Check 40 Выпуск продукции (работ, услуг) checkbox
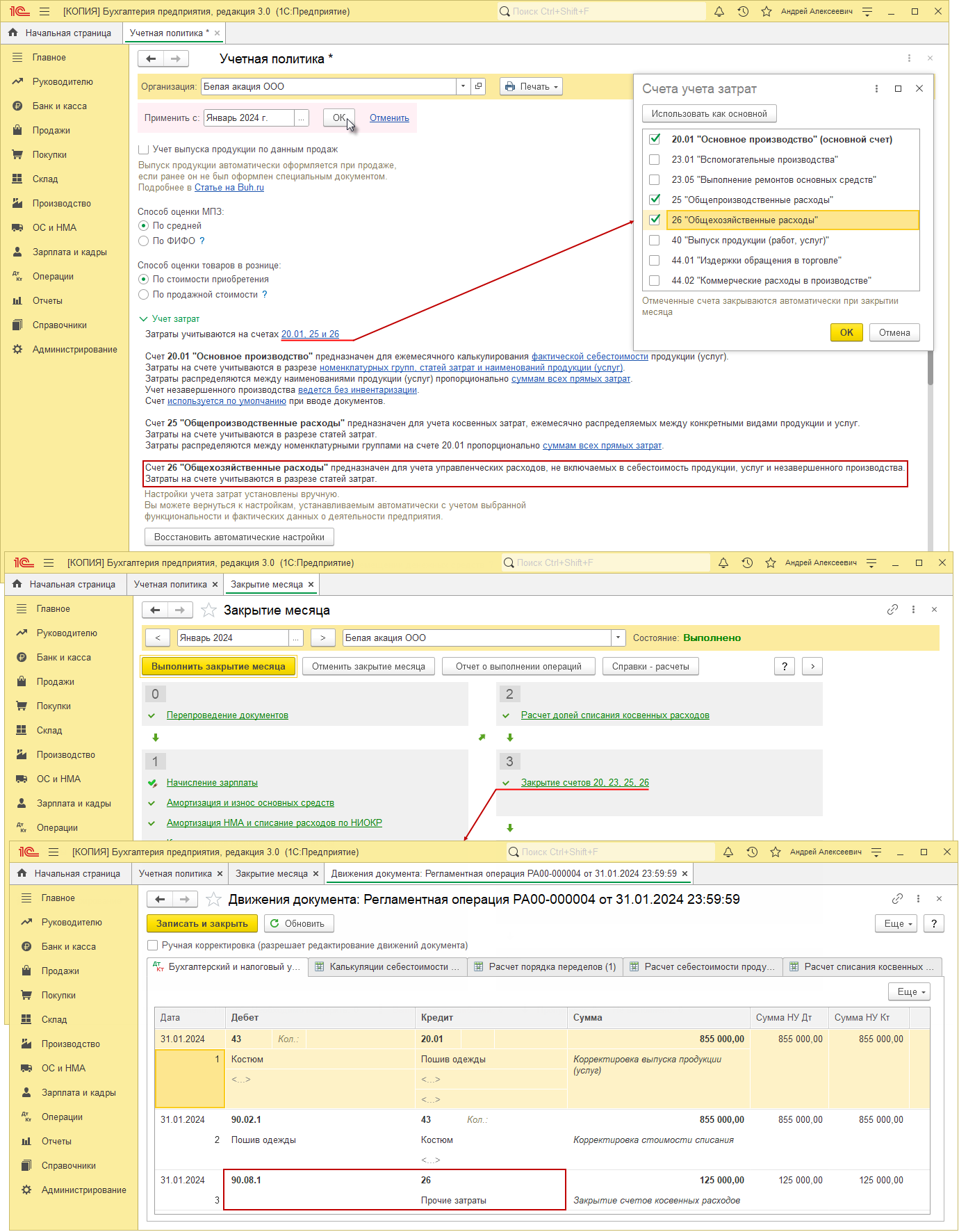959x1232 pixels. pos(654,241)
